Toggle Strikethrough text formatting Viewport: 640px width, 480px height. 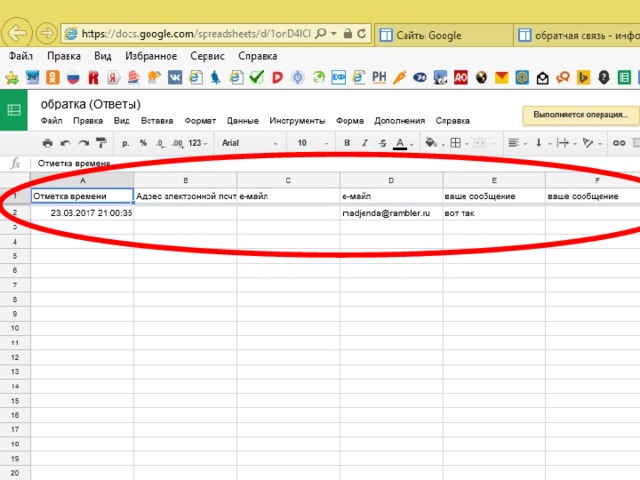click(x=383, y=144)
